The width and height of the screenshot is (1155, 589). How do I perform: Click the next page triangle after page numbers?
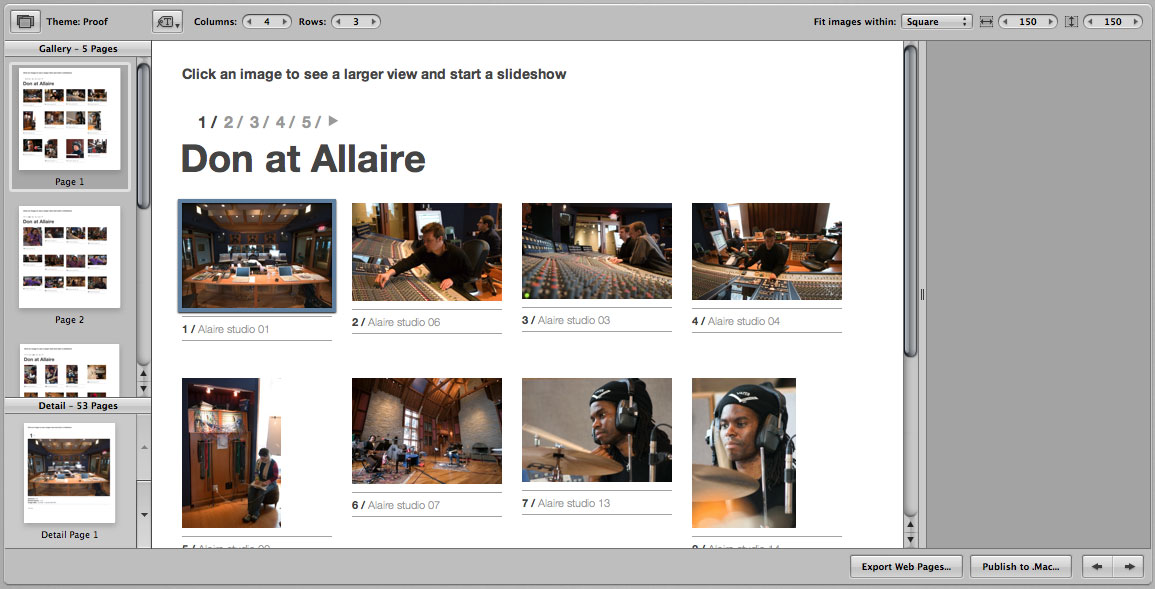coord(333,121)
